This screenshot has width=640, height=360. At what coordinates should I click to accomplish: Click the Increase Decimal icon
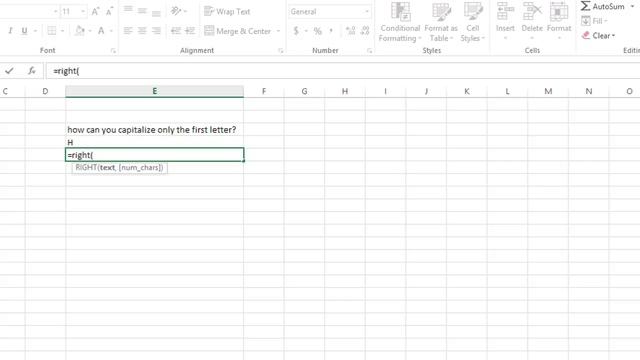pyautogui.click(x=350, y=31)
